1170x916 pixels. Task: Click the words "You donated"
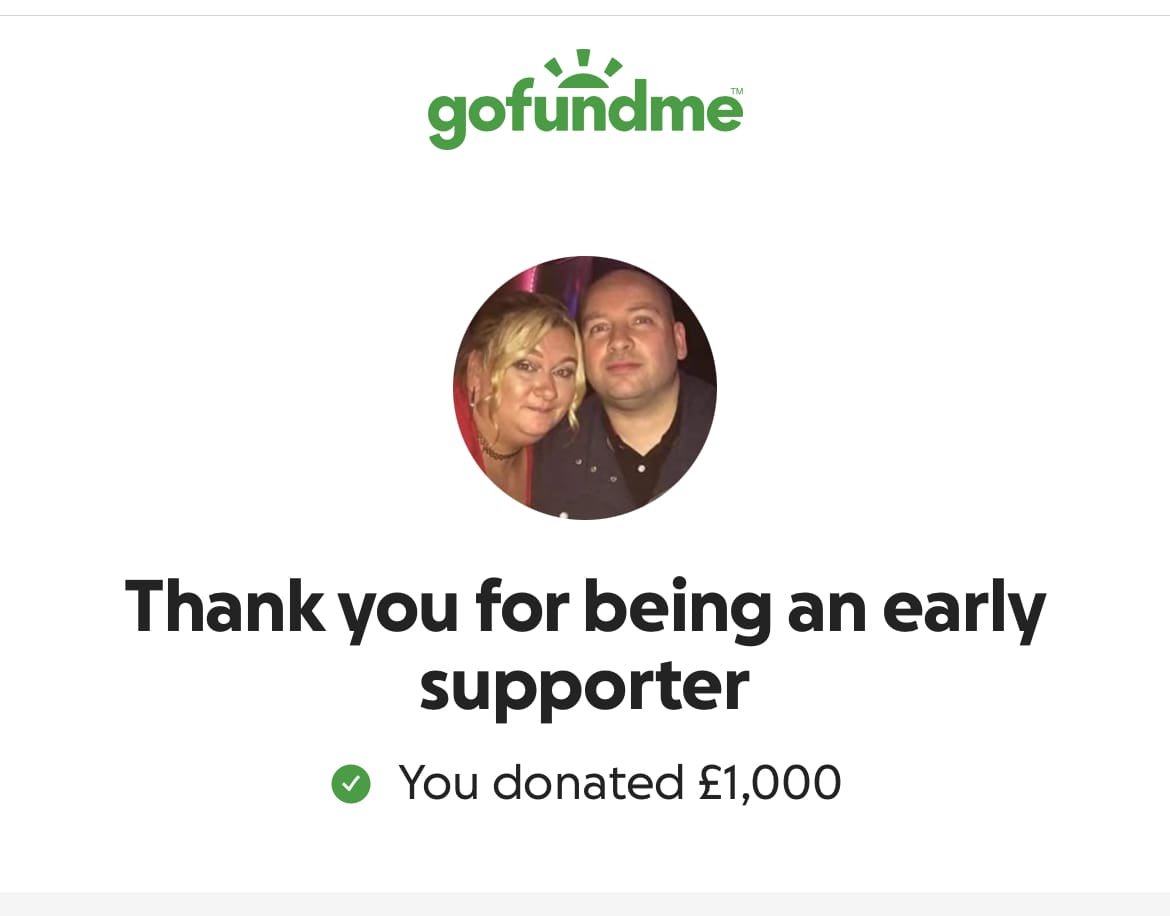click(527, 783)
